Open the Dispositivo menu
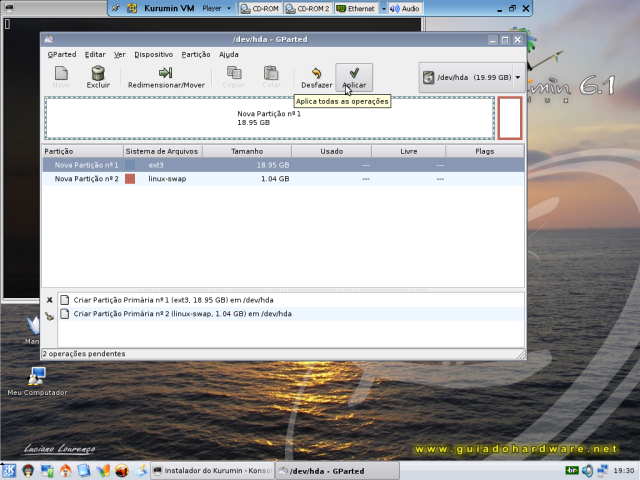The width and height of the screenshot is (640, 480). coord(153,54)
